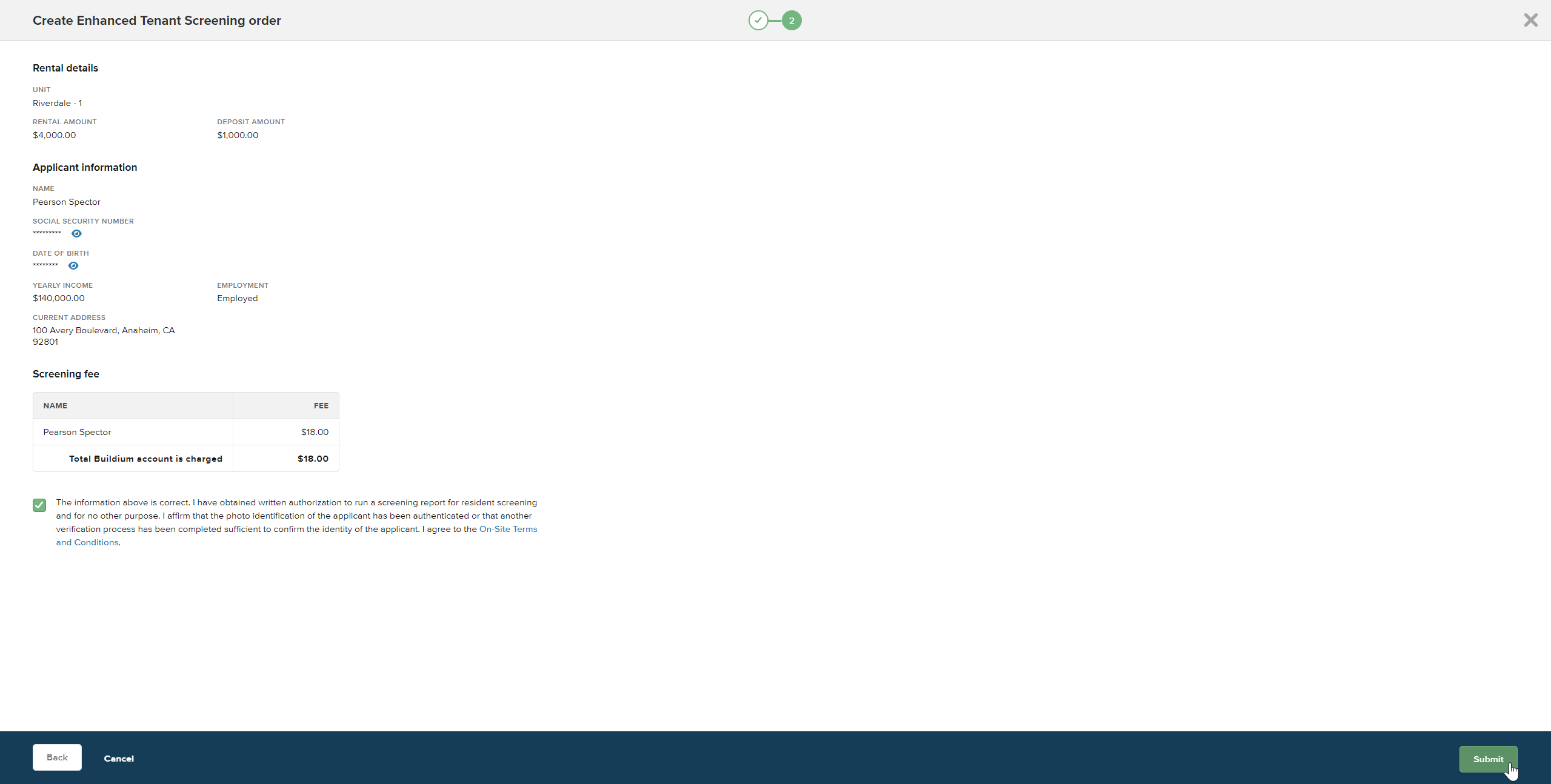The image size is (1551, 784).
Task: Click the Pearson Spector applicant name
Action: 67,202
